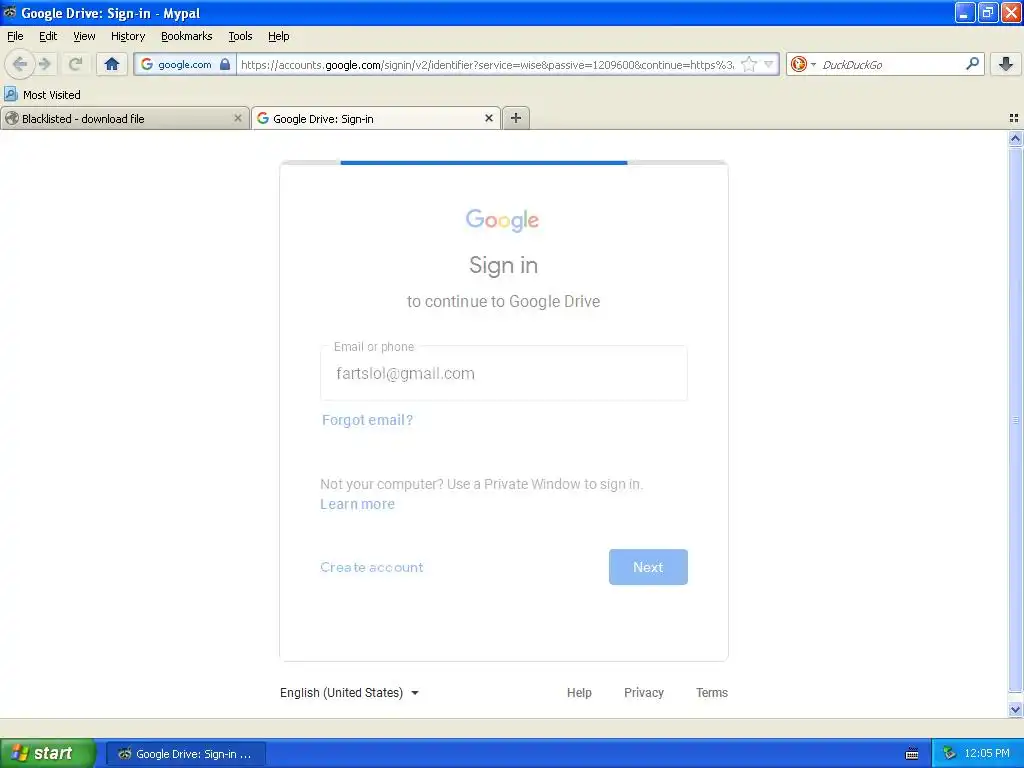1024x768 pixels.
Task: Click the scrollbar up arrow
Action: tap(1015, 138)
